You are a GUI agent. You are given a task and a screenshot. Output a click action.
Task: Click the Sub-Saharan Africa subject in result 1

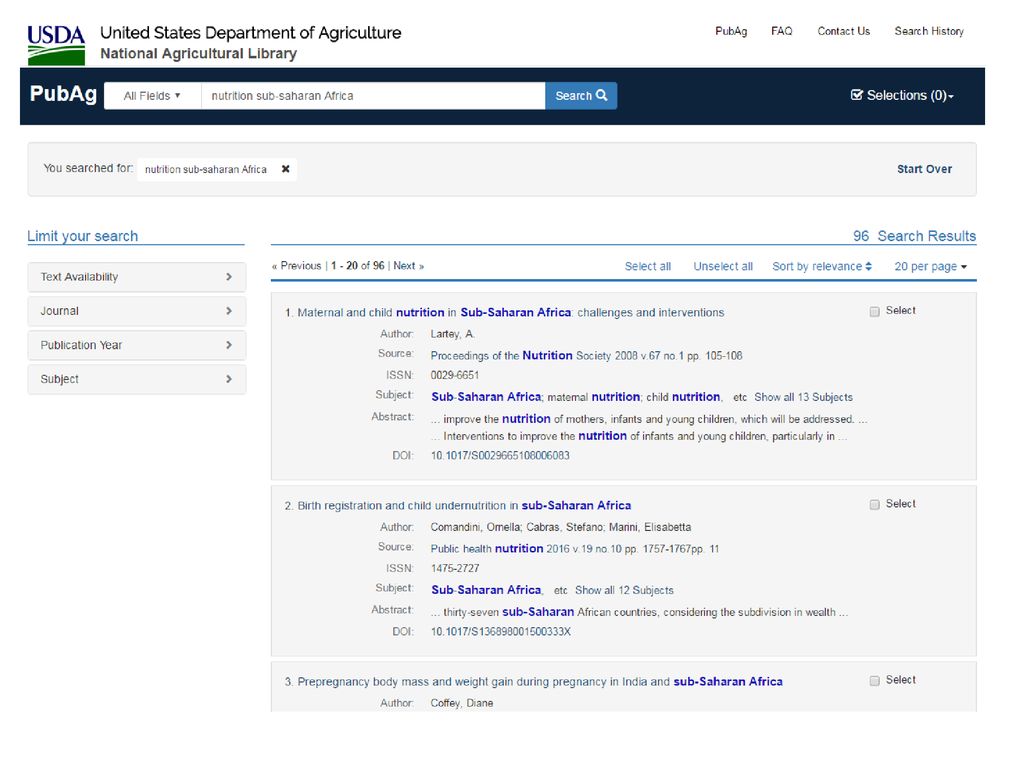tap(486, 397)
